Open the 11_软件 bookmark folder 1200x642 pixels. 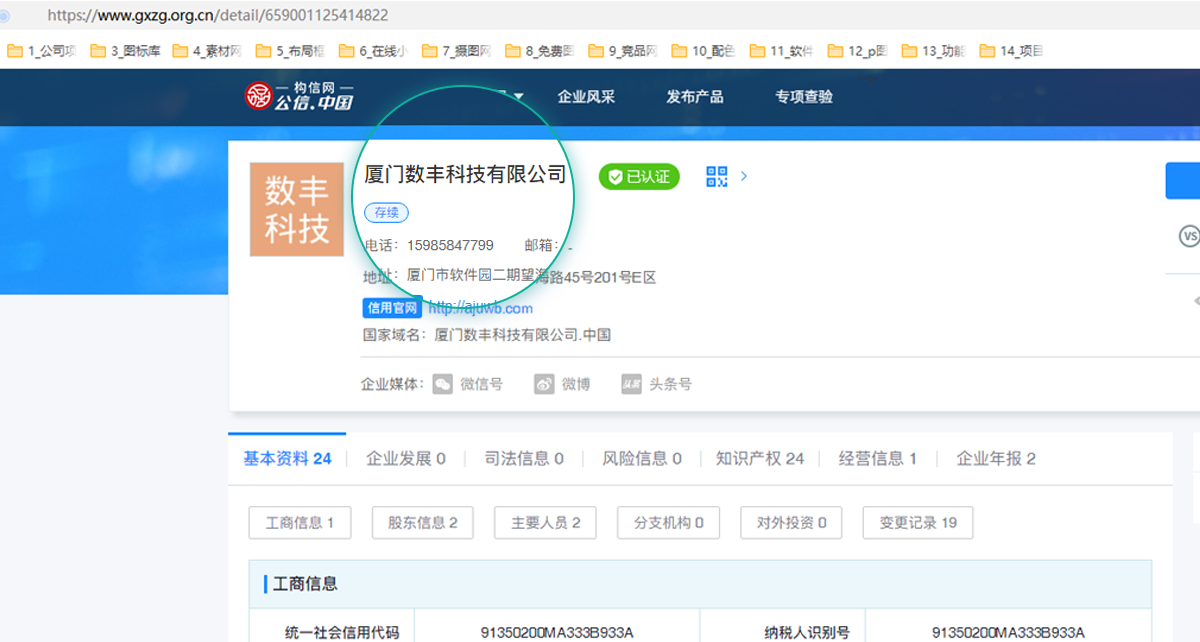click(781, 51)
